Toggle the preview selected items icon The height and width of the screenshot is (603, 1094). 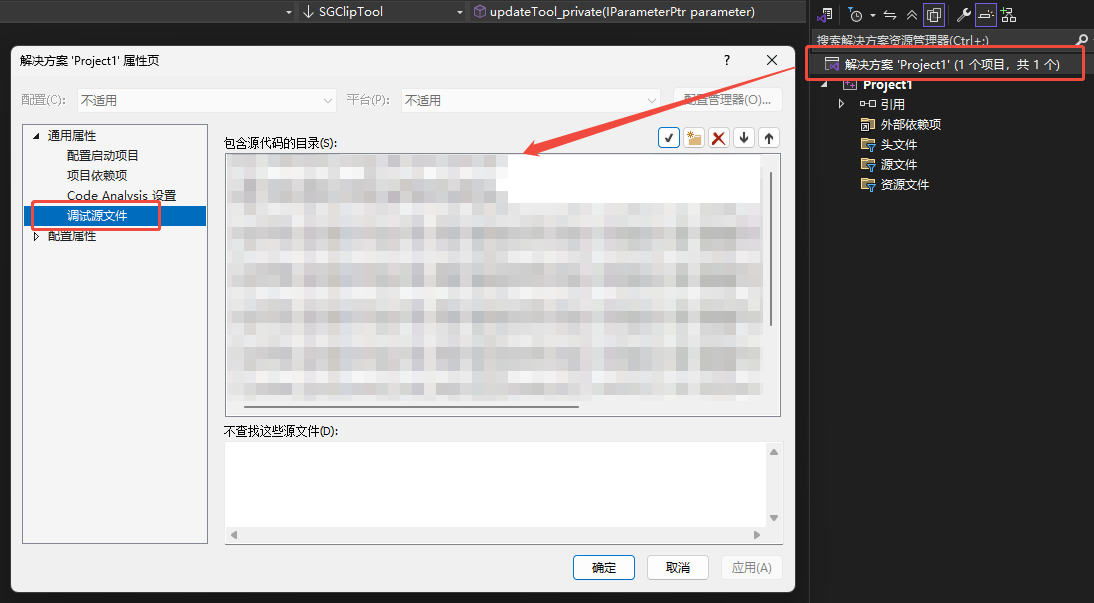985,14
